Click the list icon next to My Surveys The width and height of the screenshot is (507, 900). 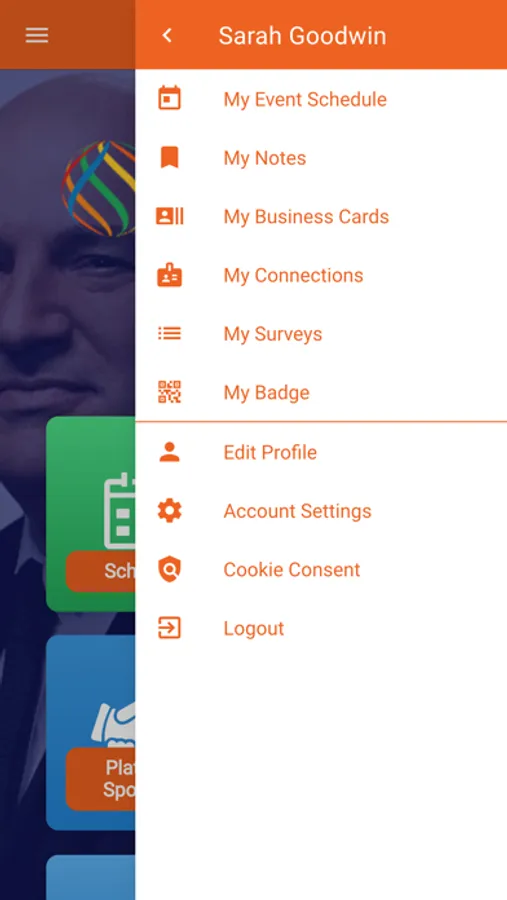pyautogui.click(x=169, y=333)
